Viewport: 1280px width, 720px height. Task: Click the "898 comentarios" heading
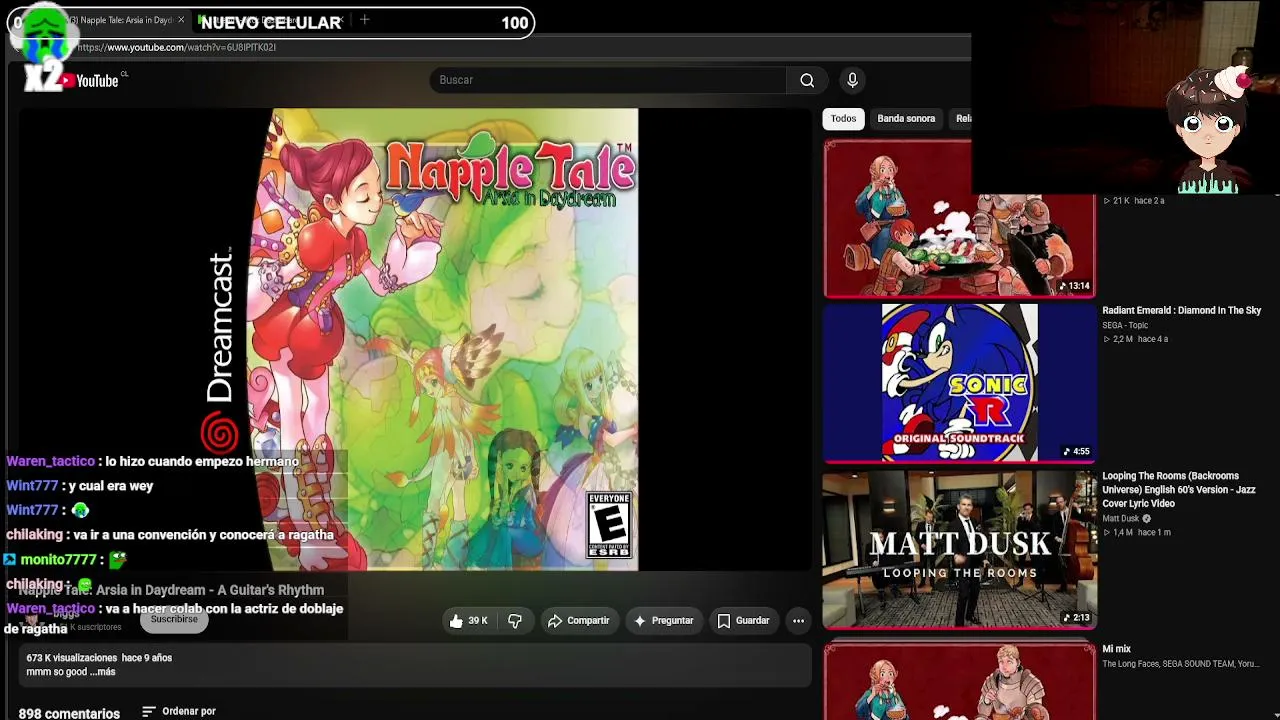click(69, 714)
